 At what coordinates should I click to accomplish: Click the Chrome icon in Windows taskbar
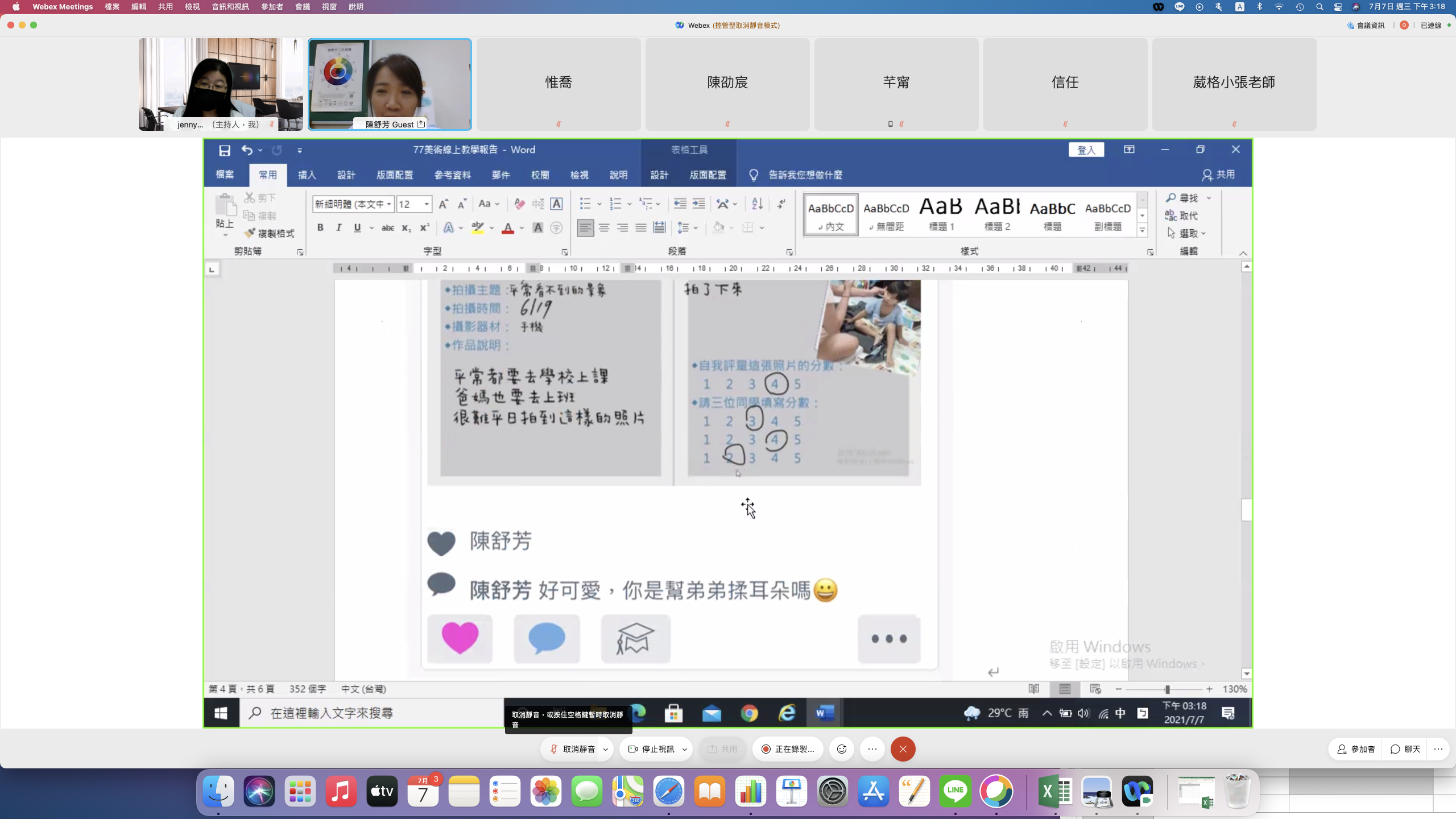[x=749, y=713]
